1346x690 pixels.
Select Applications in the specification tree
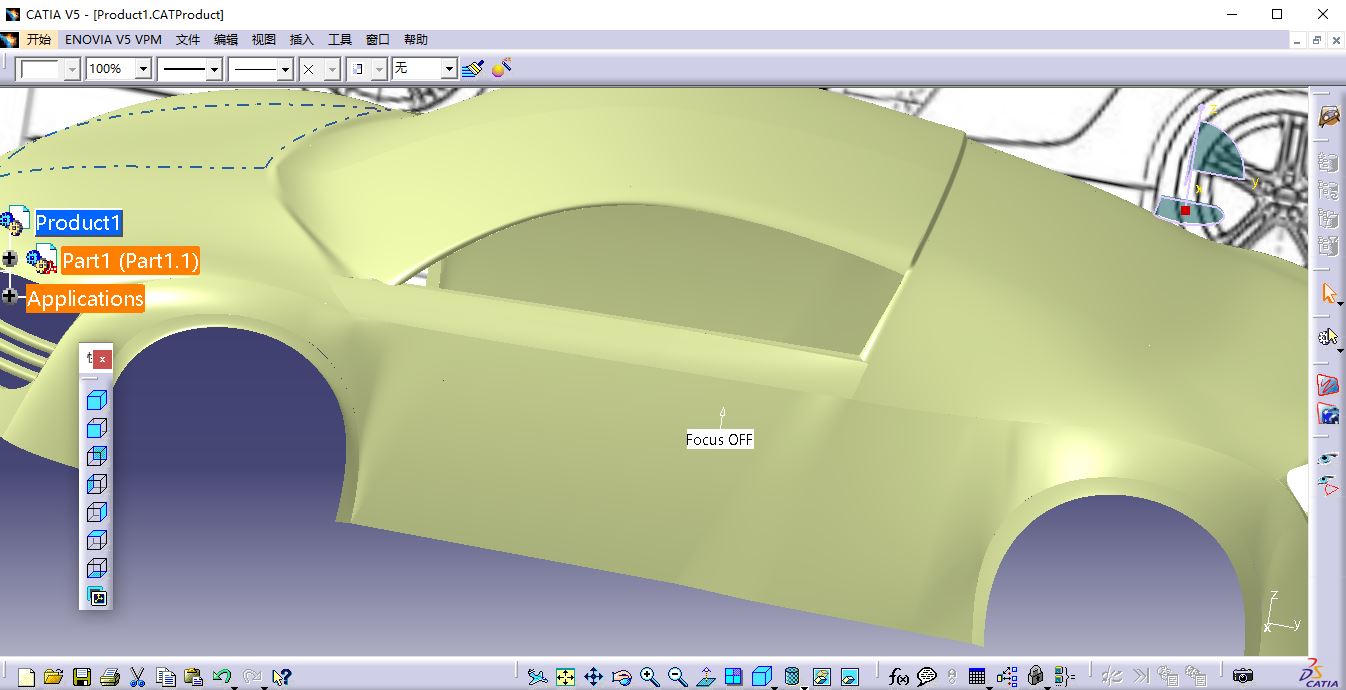(85, 299)
